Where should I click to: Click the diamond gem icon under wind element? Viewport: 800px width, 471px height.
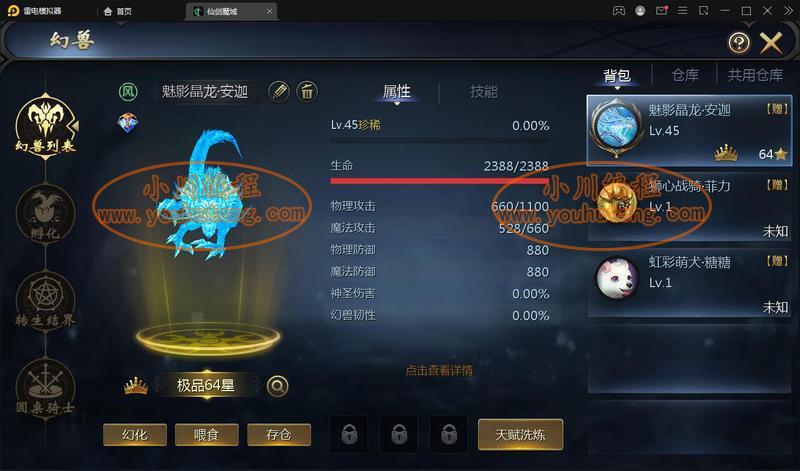[128, 122]
